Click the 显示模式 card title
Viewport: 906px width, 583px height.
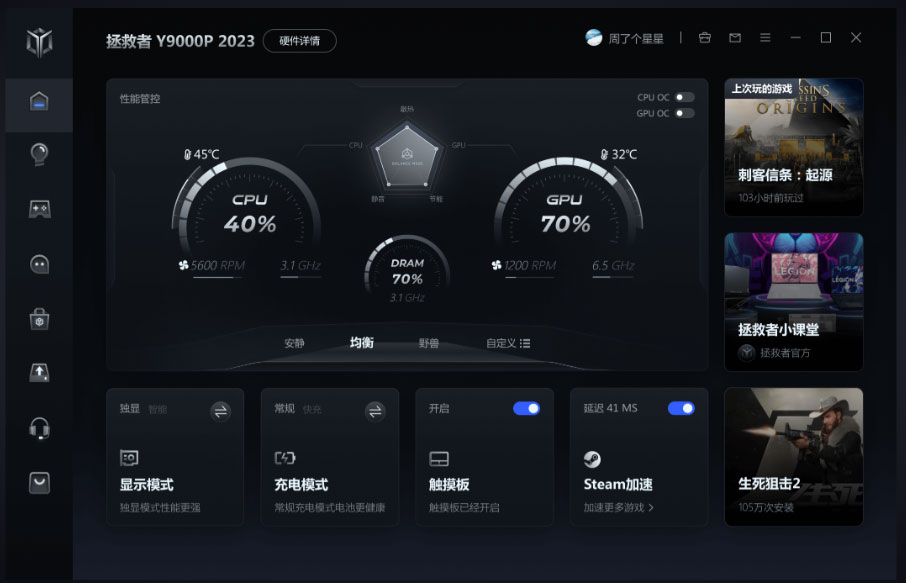[146, 484]
